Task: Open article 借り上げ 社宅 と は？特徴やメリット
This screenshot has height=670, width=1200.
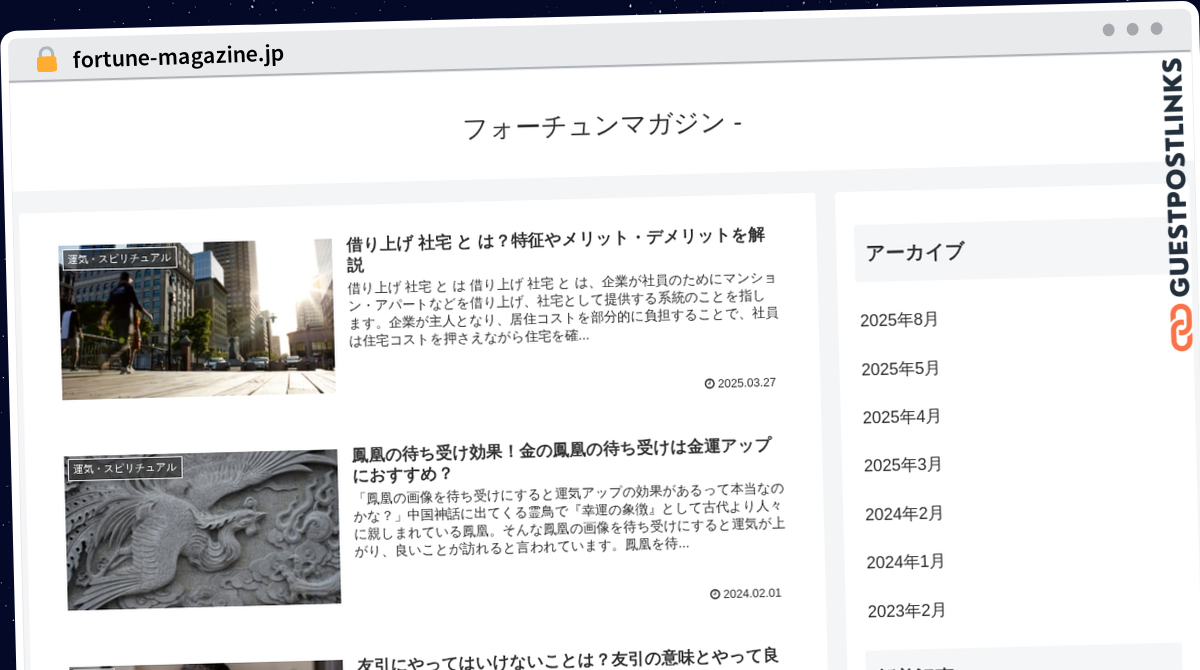Action: coord(556,249)
